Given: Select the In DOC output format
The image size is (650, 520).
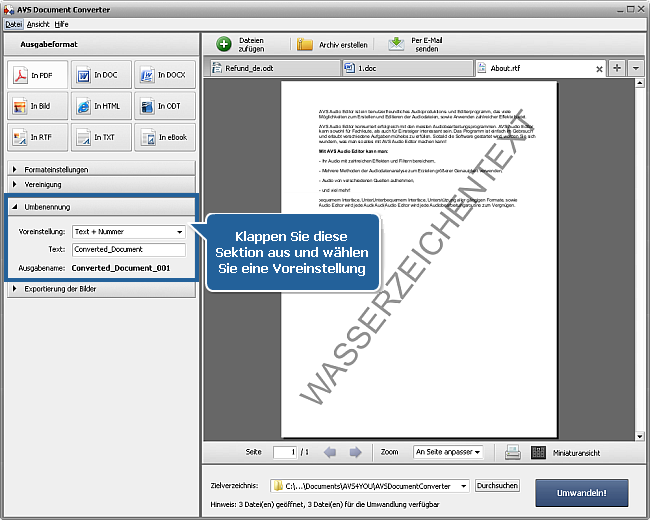Looking at the screenshot, I should pos(101,75).
